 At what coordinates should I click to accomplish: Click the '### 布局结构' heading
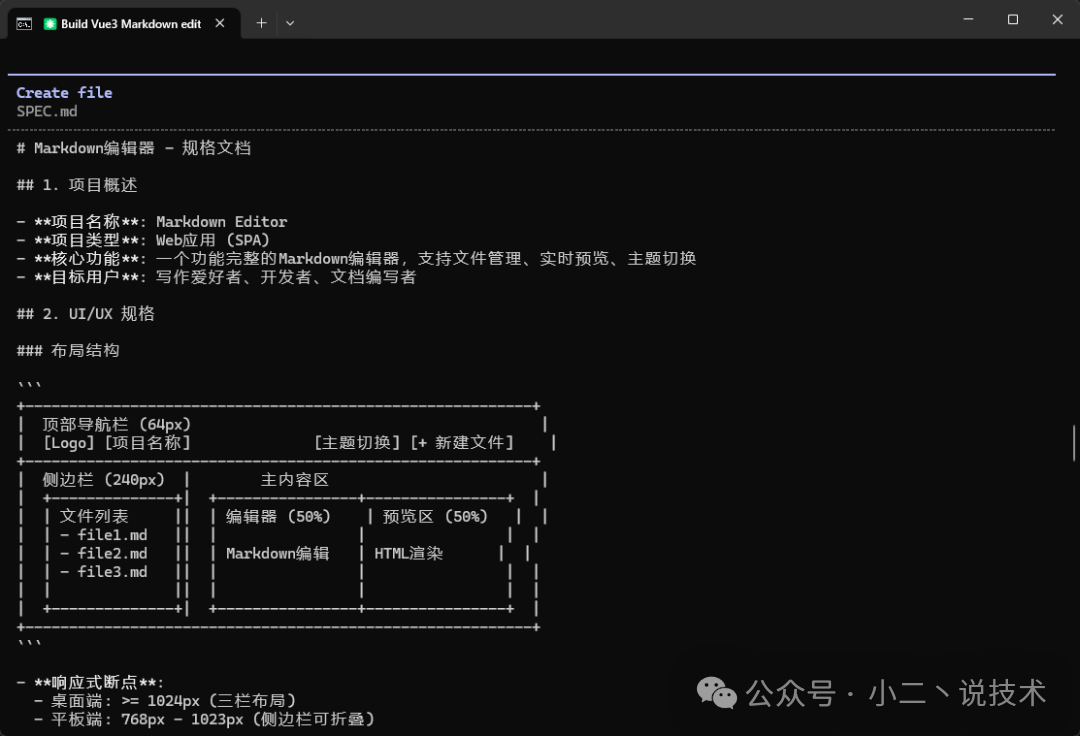(x=68, y=351)
